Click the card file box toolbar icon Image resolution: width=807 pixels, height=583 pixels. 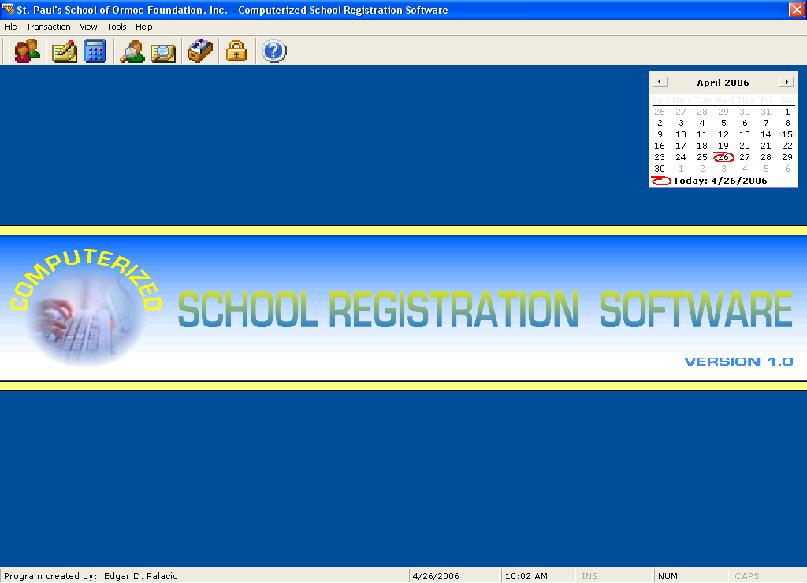(x=200, y=51)
